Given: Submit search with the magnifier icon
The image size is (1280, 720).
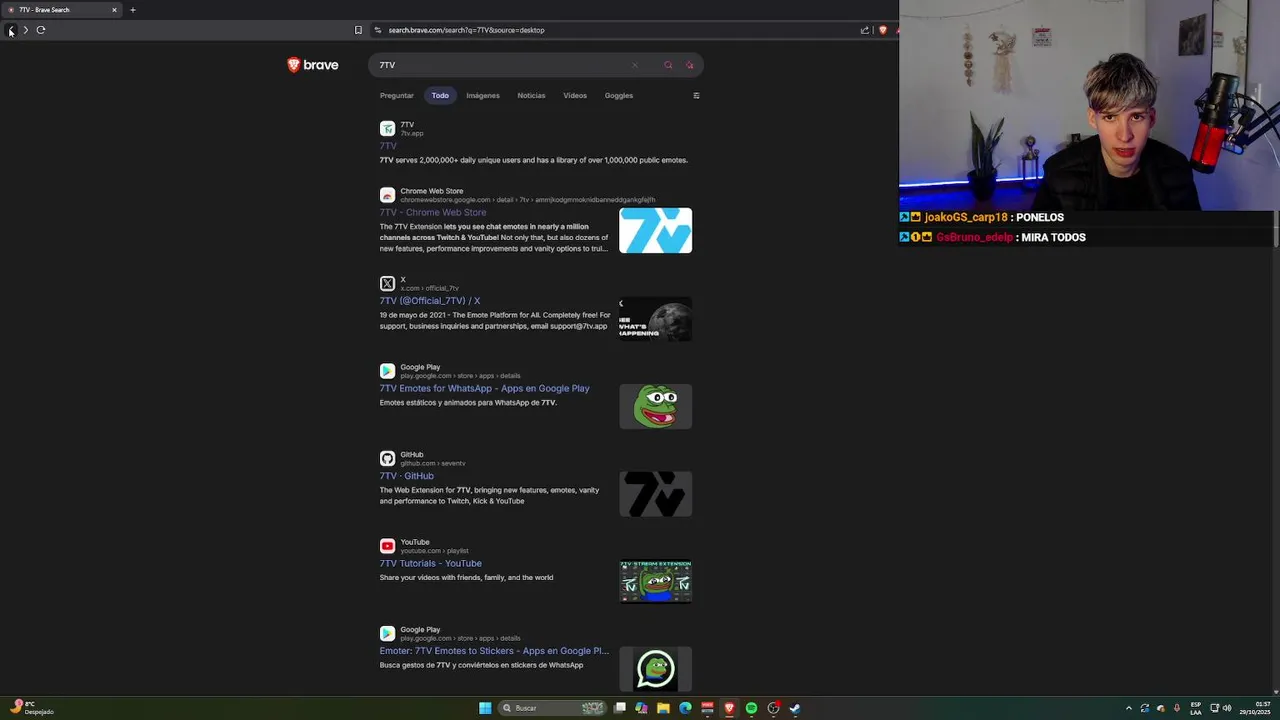Looking at the screenshot, I should [x=668, y=65].
